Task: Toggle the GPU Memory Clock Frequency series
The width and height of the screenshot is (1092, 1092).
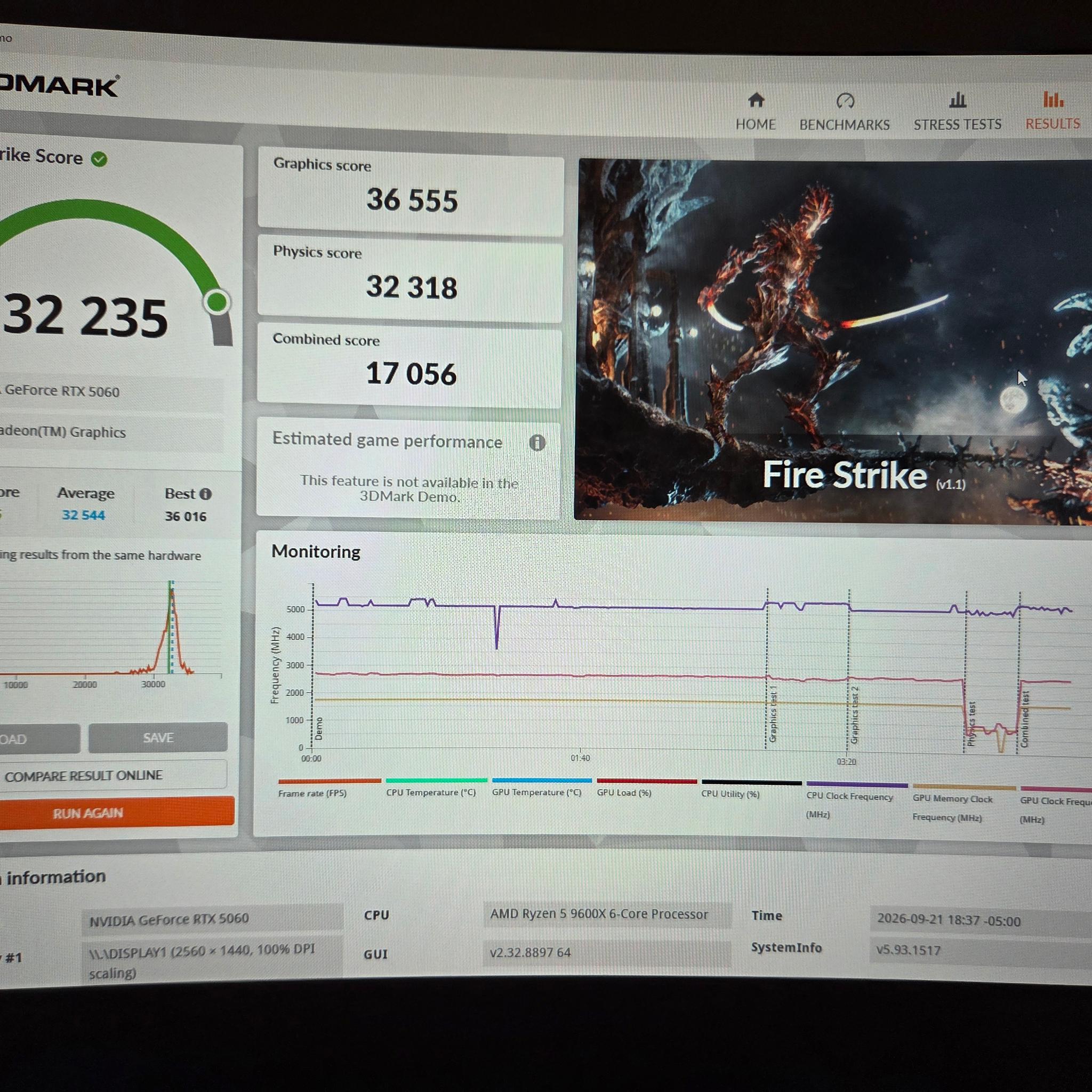Action: coord(963,804)
